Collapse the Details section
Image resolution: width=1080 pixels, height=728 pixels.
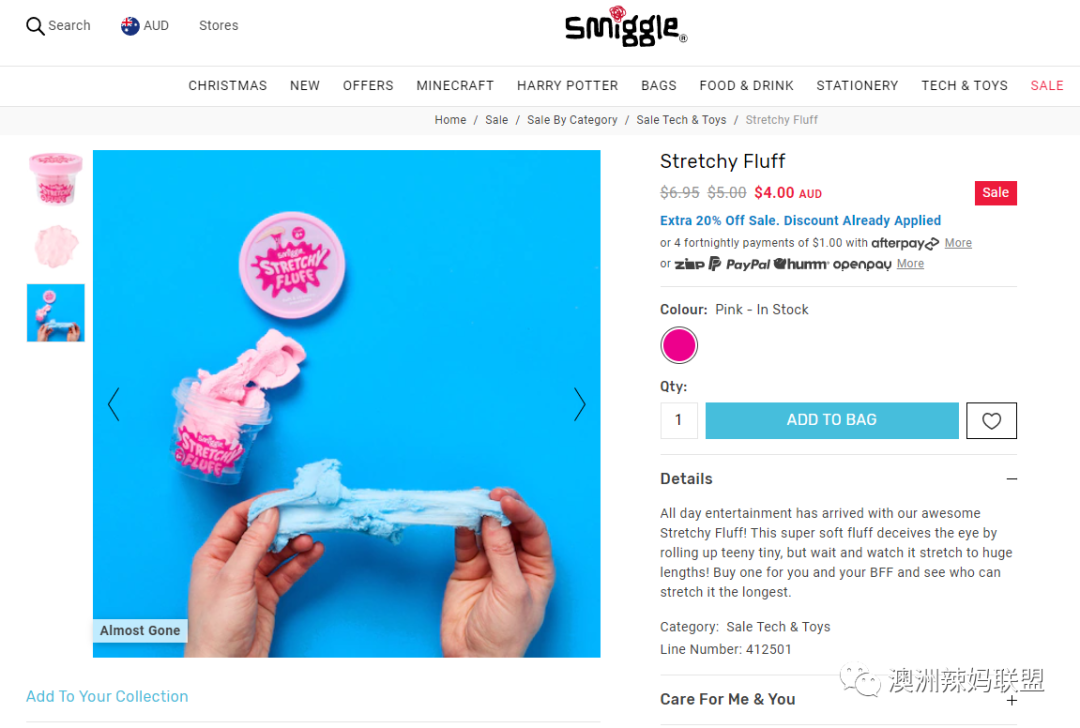coord(1011,479)
